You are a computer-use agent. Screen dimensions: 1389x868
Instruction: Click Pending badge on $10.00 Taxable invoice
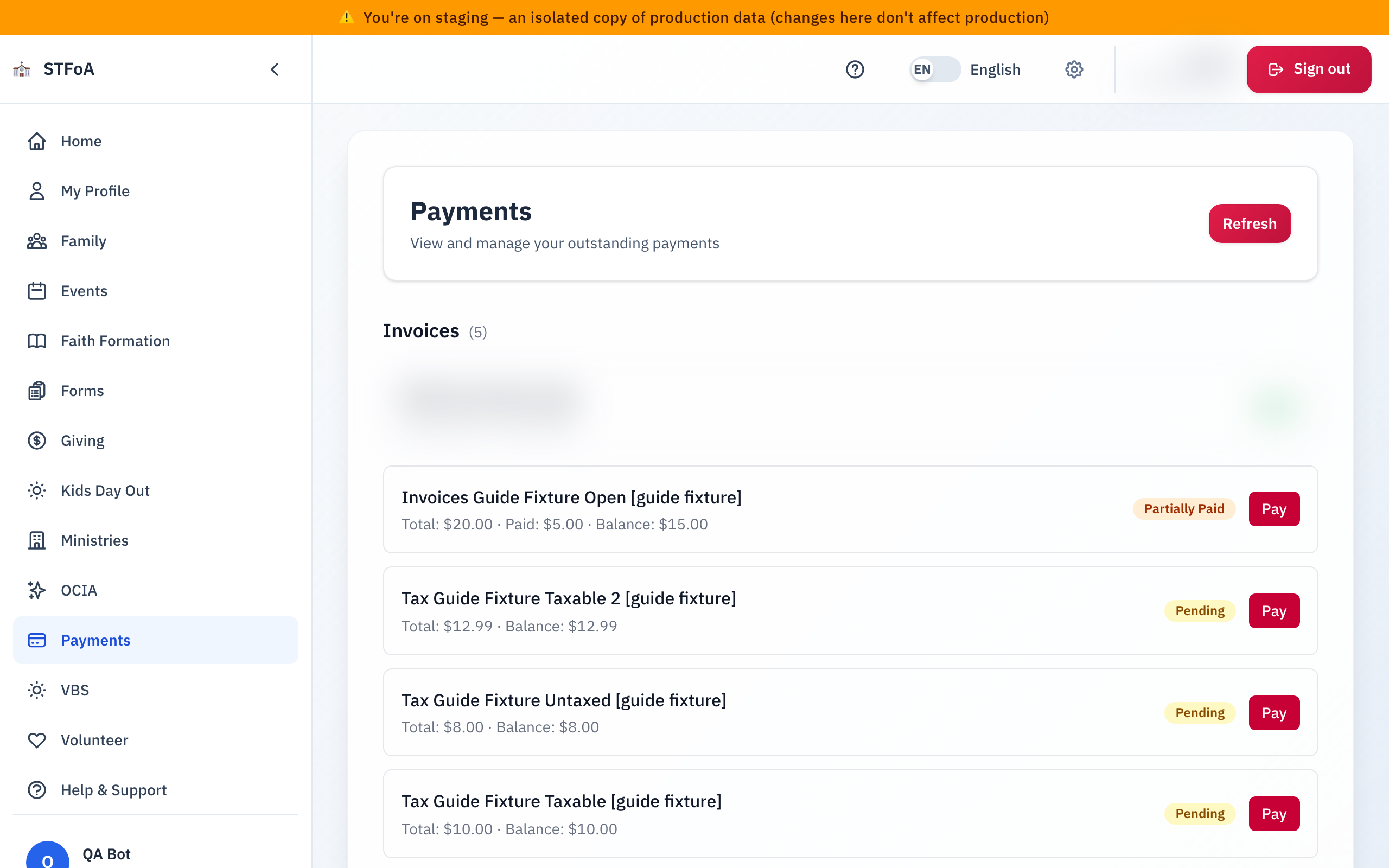pos(1200,814)
